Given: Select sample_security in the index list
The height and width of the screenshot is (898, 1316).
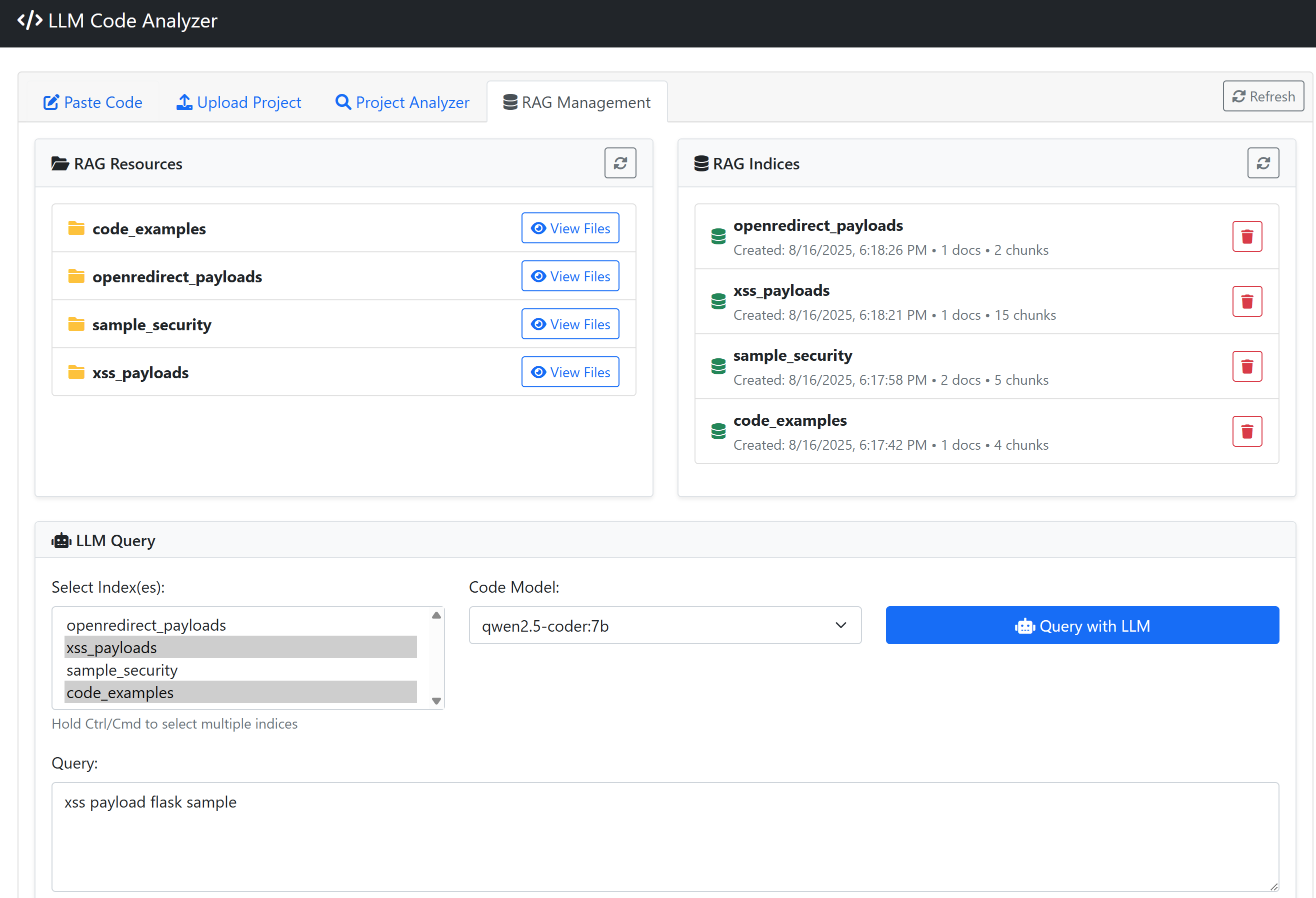Looking at the screenshot, I should tap(122, 671).
